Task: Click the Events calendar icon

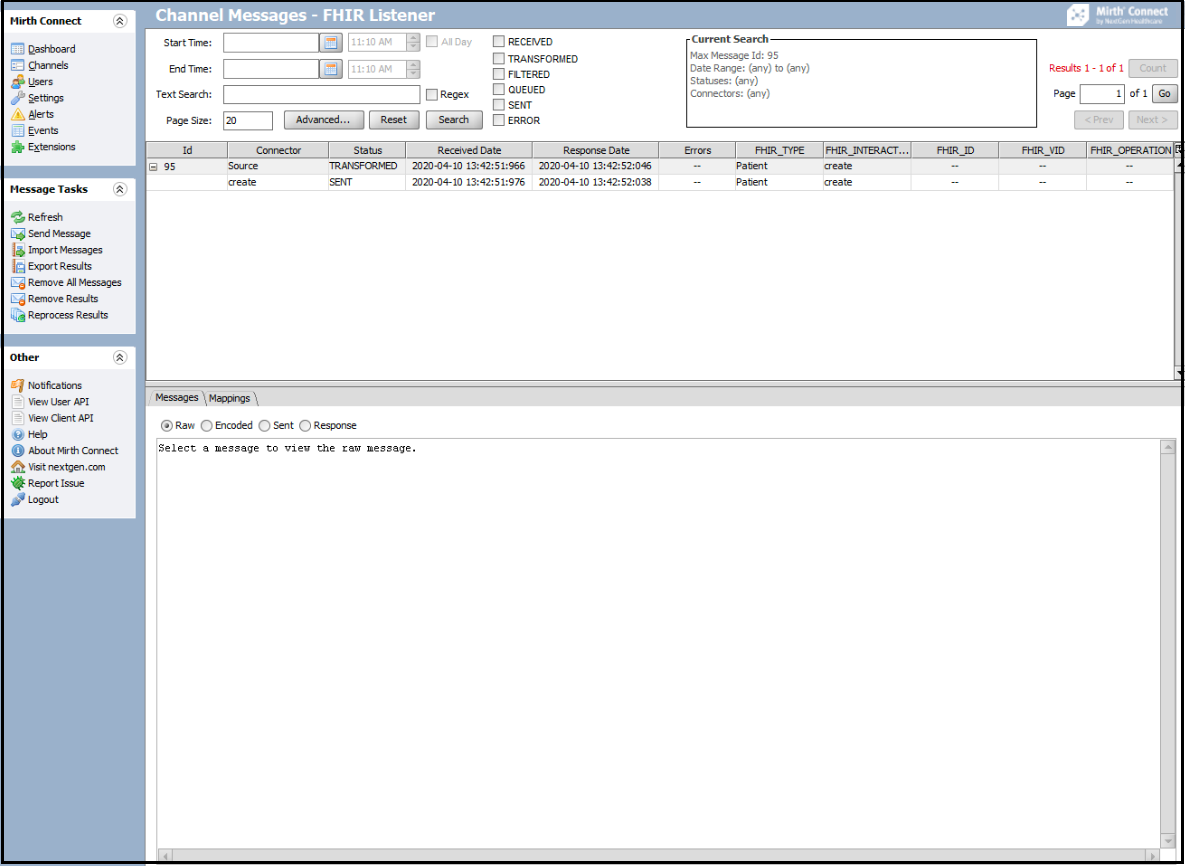Action: (x=17, y=131)
